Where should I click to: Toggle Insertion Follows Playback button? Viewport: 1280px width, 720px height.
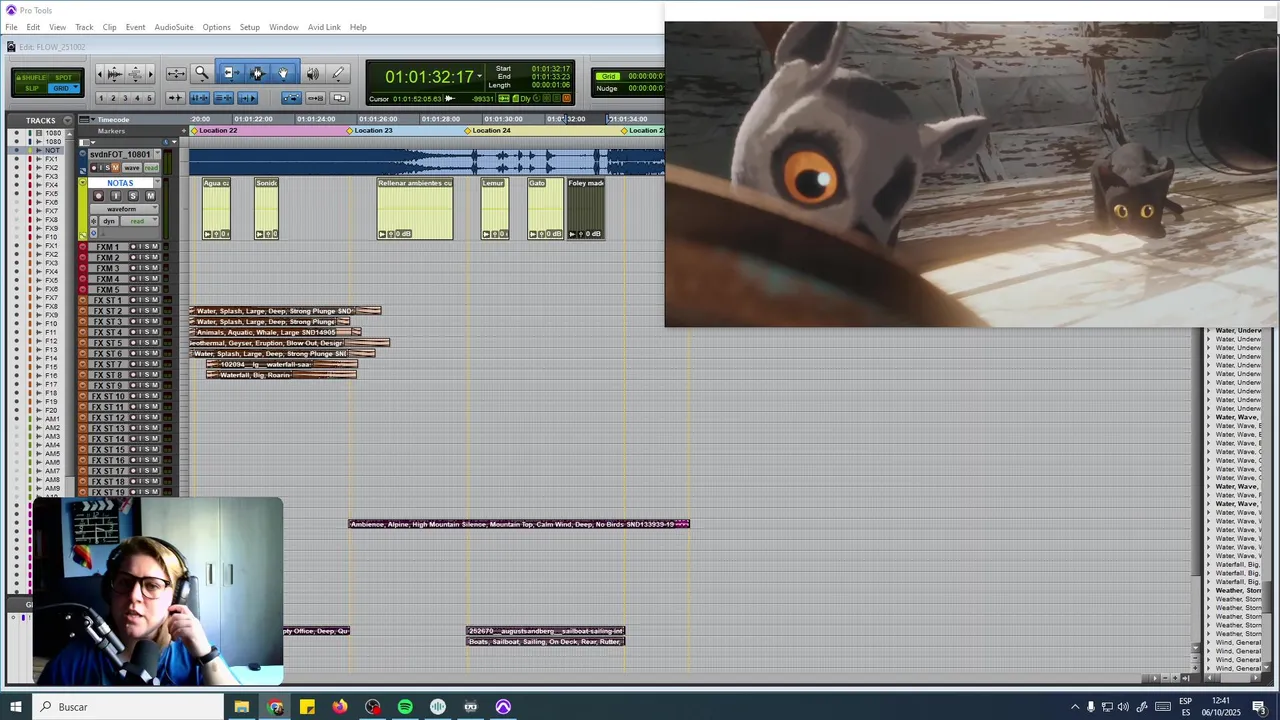coord(247,98)
